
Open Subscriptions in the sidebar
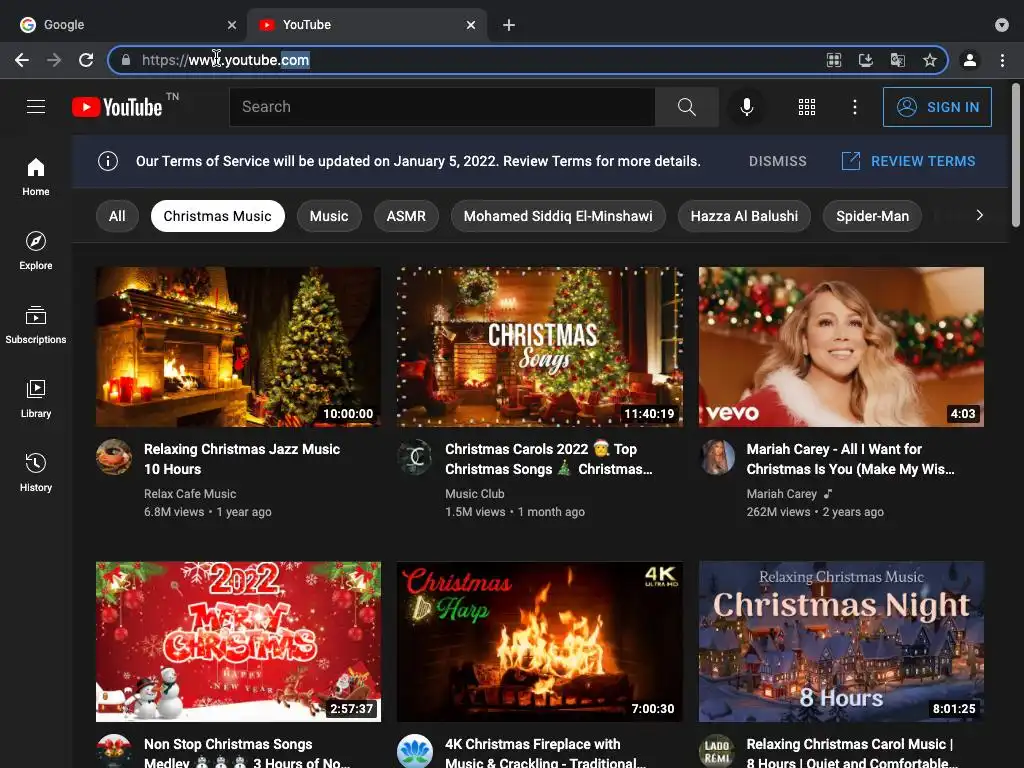[36, 325]
